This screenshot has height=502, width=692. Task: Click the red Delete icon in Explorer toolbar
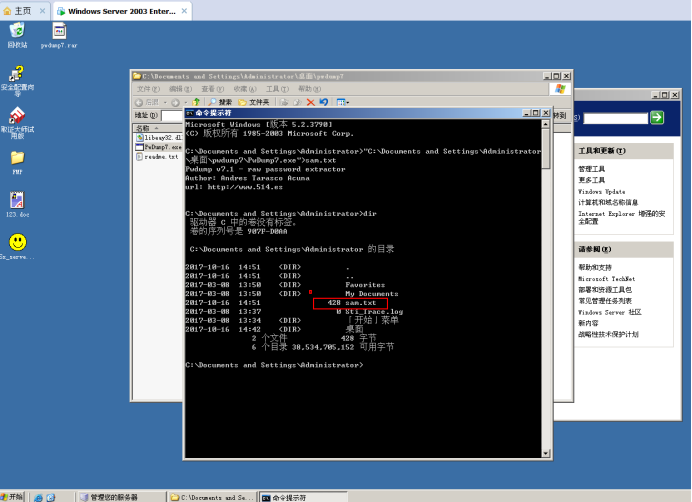(x=311, y=102)
